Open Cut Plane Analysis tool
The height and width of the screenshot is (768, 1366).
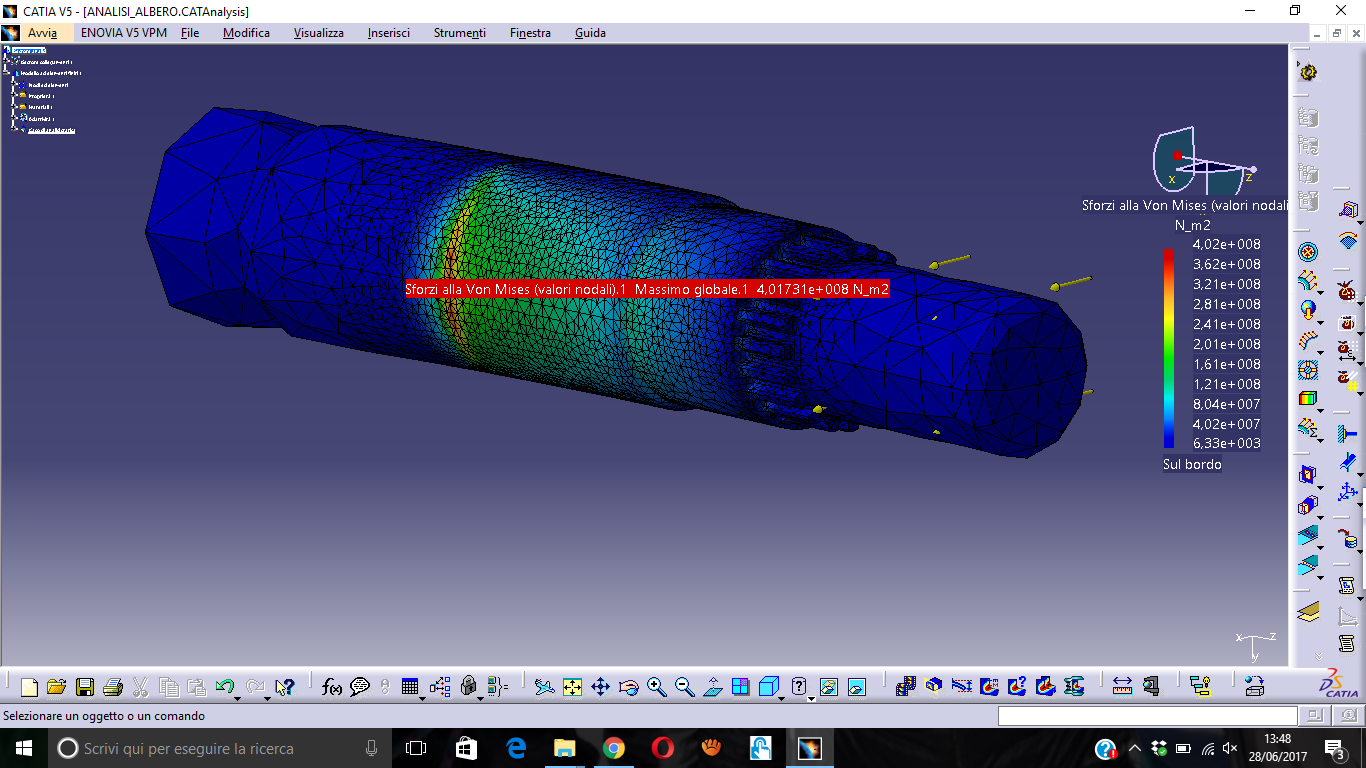[x=933, y=687]
